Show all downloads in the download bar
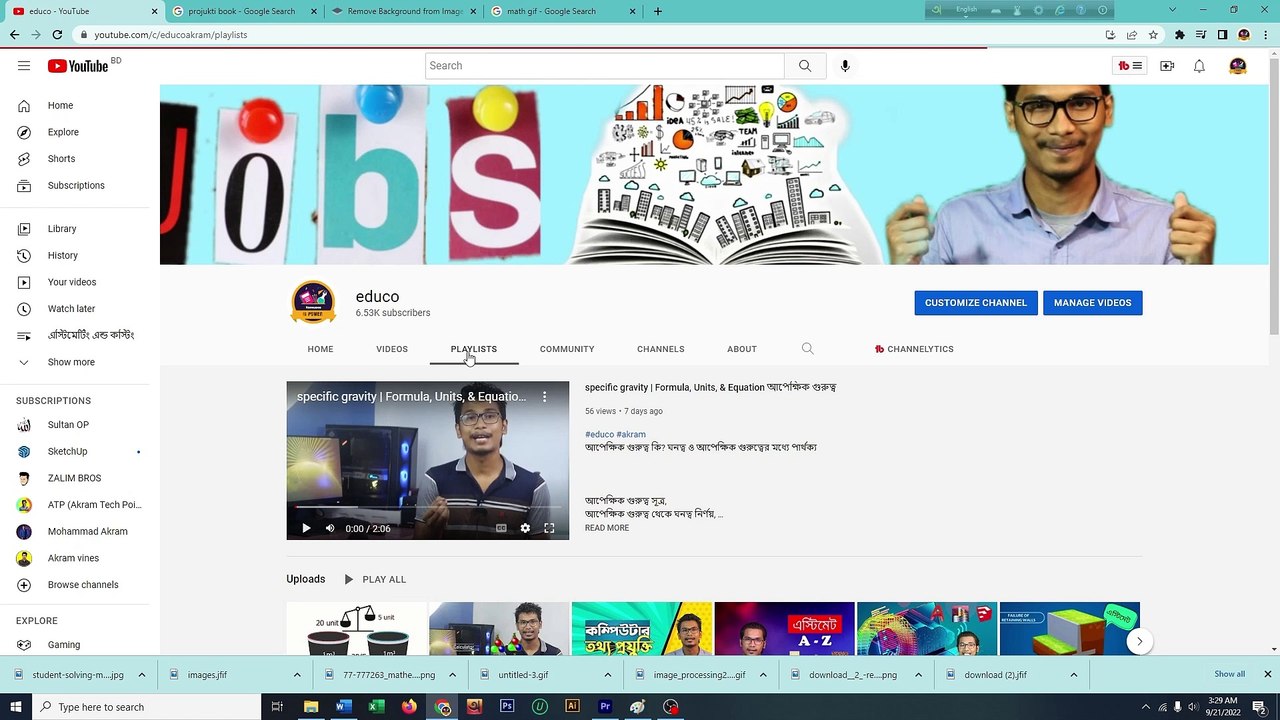Screen dimensions: 1280x720 [1230, 674]
